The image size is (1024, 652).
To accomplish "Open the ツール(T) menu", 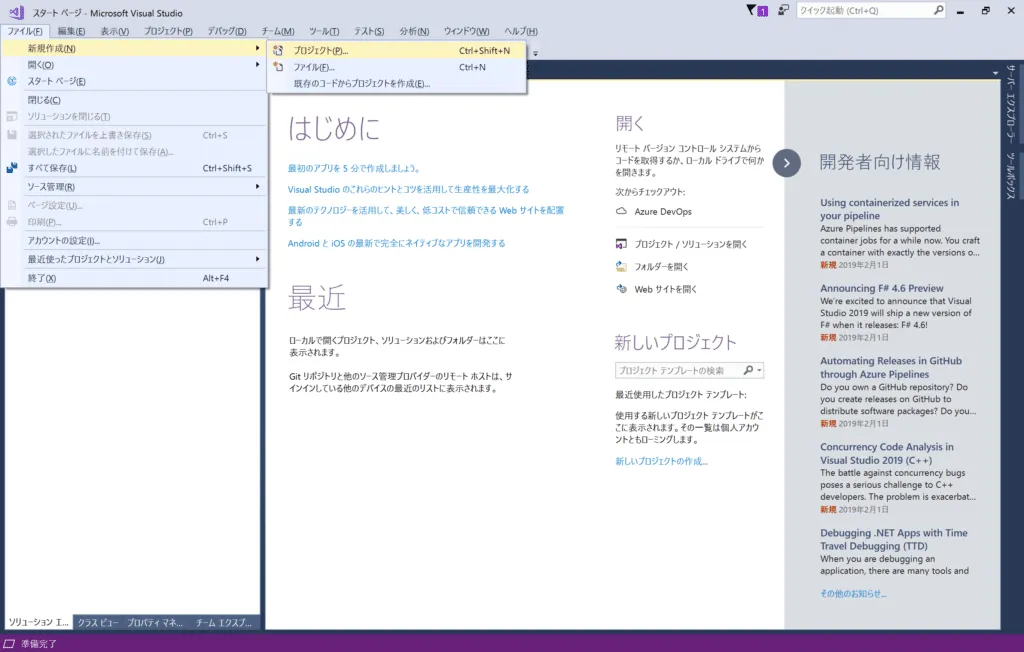I will click(x=324, y=31).
